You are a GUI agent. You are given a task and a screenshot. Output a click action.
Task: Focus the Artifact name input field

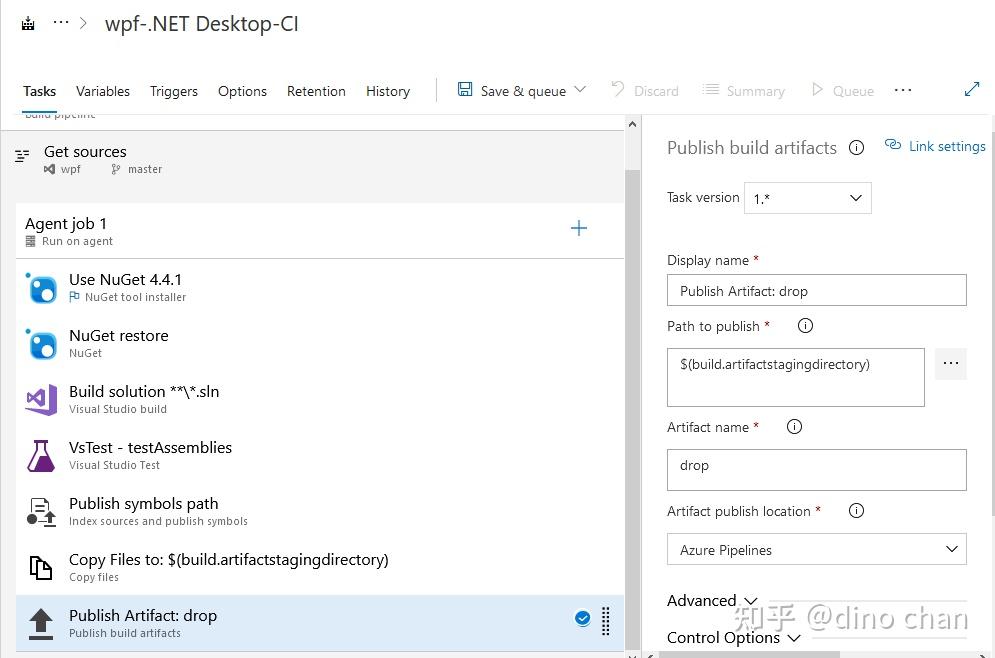[817, 470]
